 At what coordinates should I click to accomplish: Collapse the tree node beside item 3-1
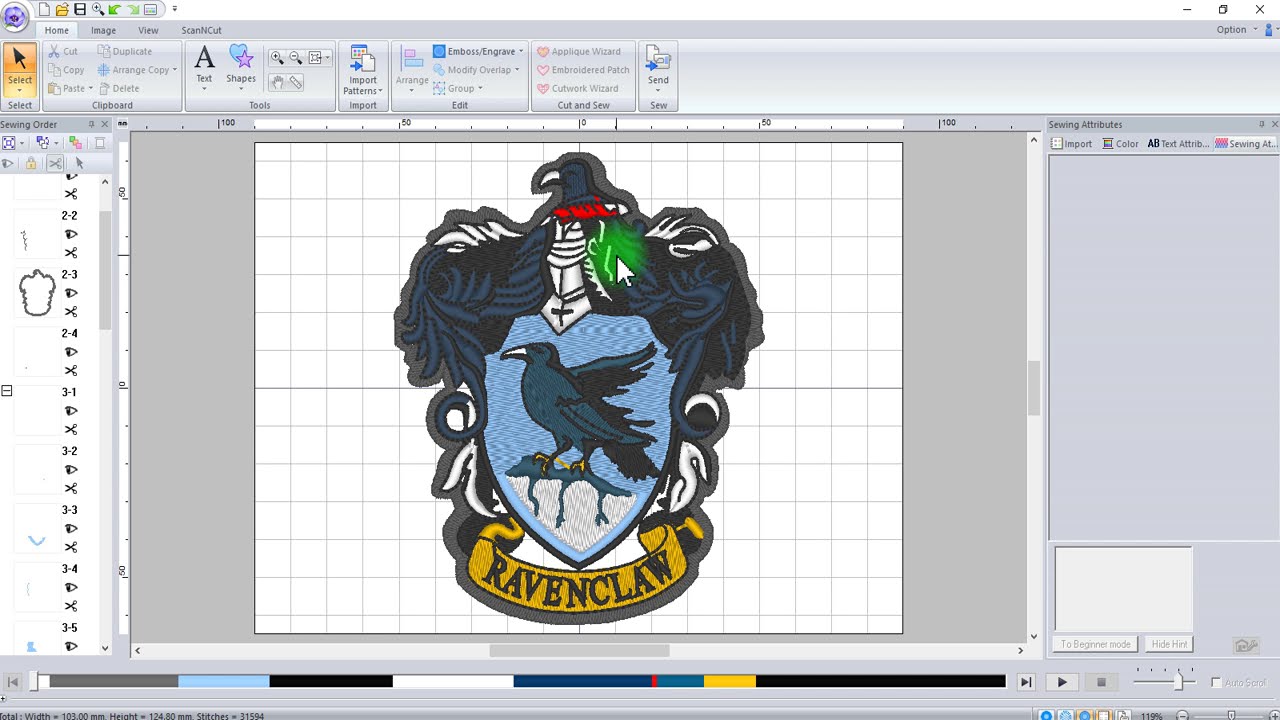tap(7, 391)
